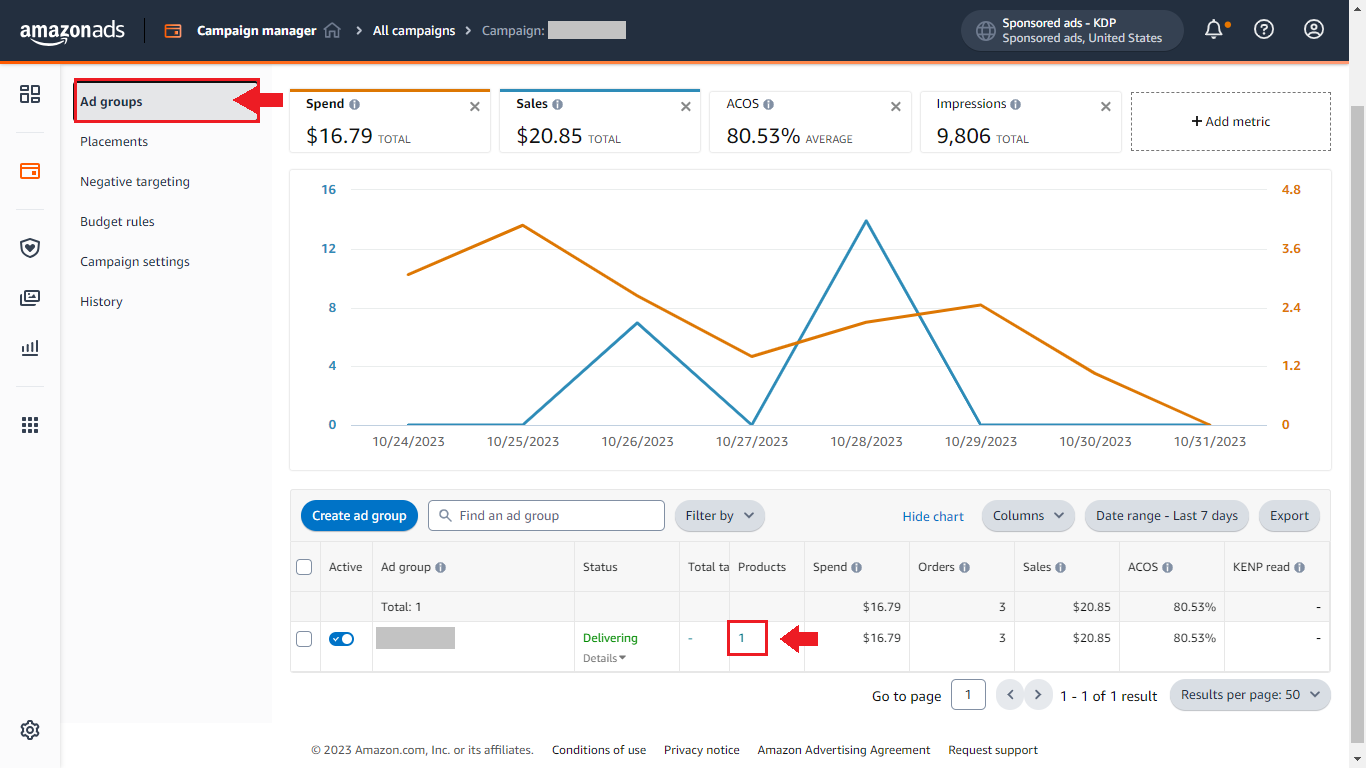Select the sponsored ads sidebar icon

[29, 171]
